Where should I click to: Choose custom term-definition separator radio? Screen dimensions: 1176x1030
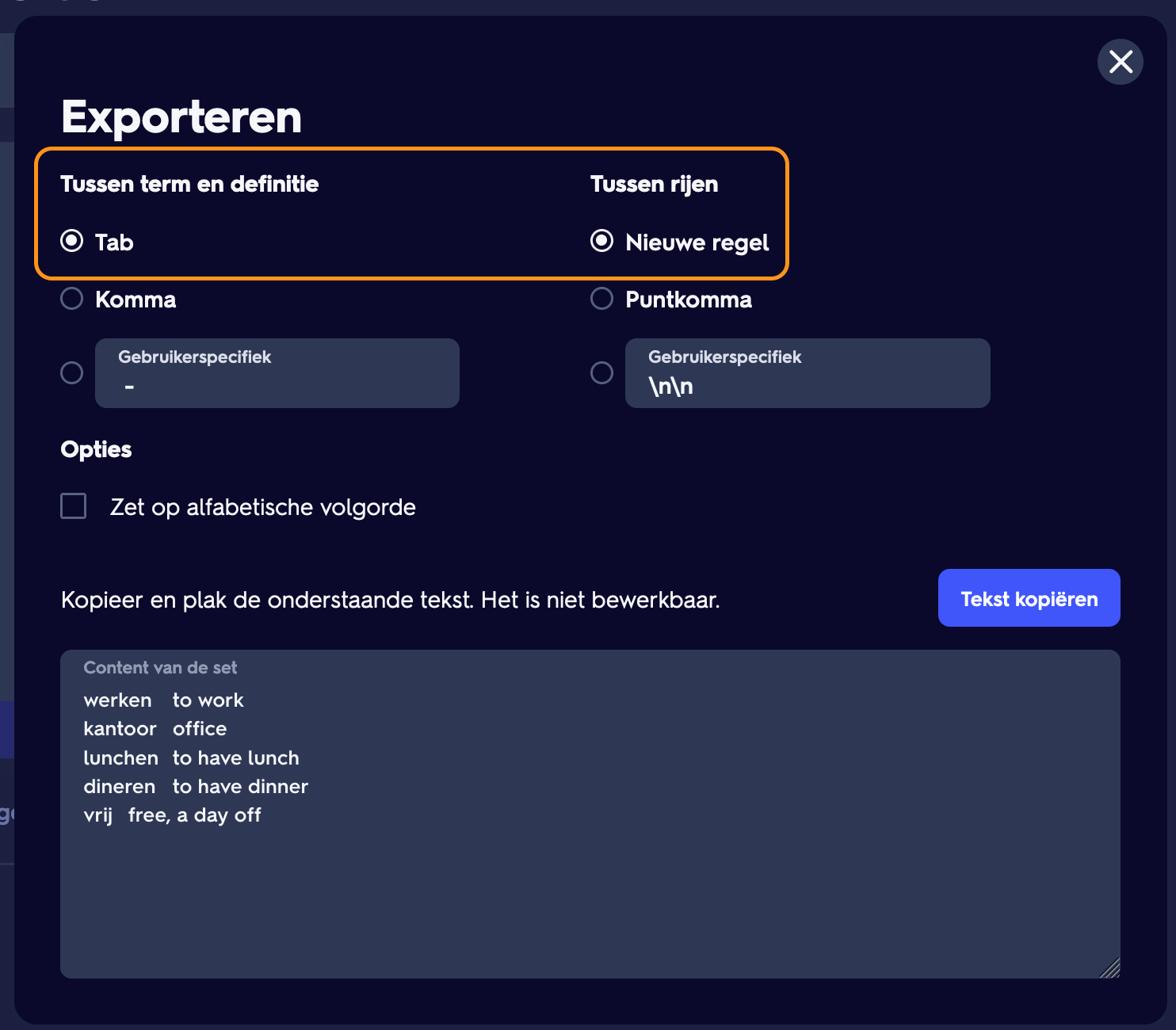(72, 372)
